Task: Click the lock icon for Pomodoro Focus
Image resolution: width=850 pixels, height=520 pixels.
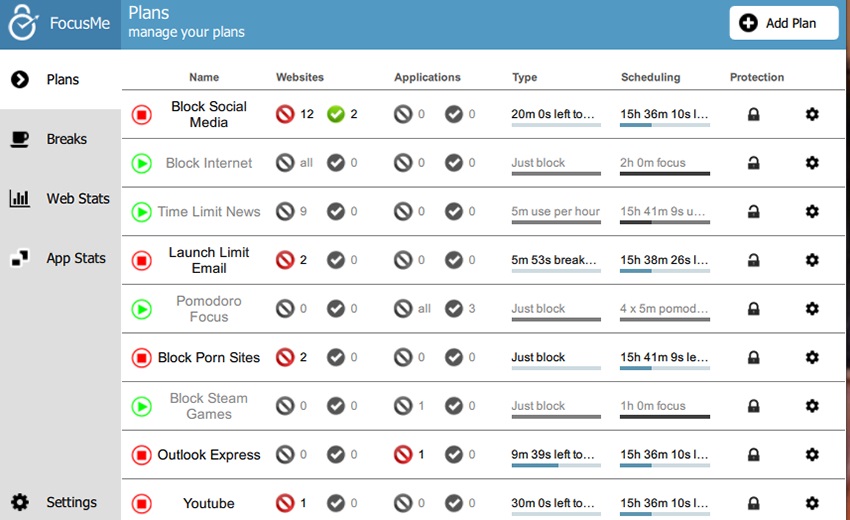Action: pos(754,309)
